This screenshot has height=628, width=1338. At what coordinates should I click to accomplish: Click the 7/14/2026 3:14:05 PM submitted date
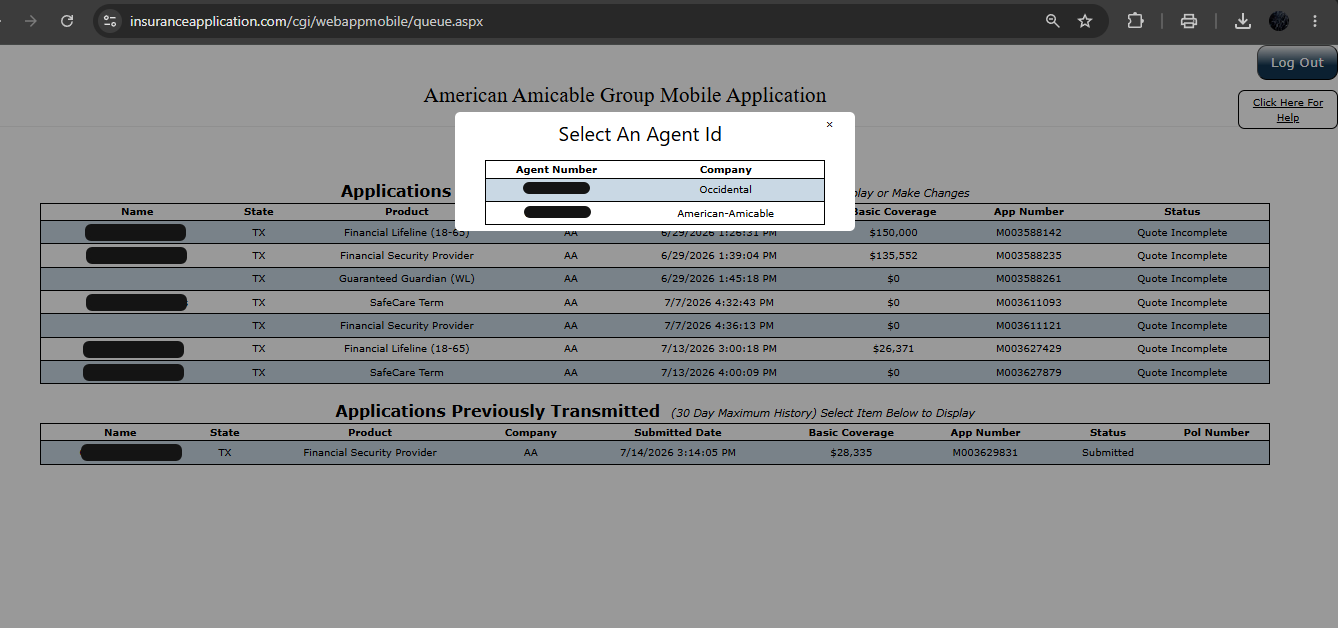(678, 453)
